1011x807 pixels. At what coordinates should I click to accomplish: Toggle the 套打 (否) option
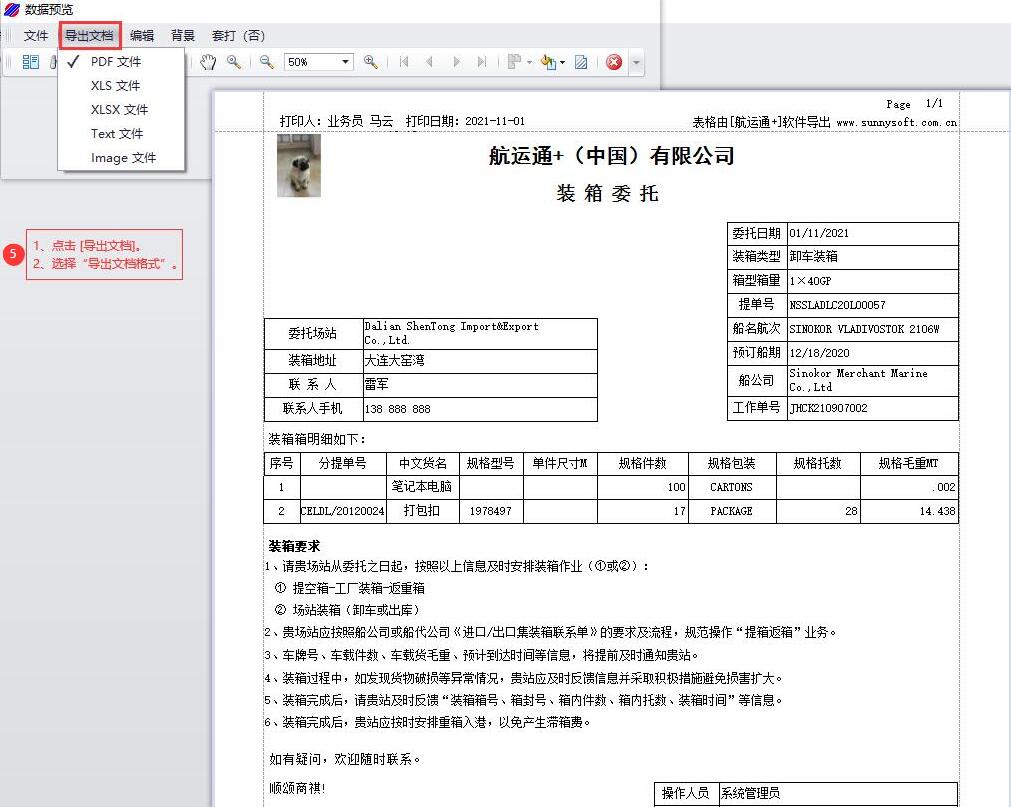pos(238,36)
